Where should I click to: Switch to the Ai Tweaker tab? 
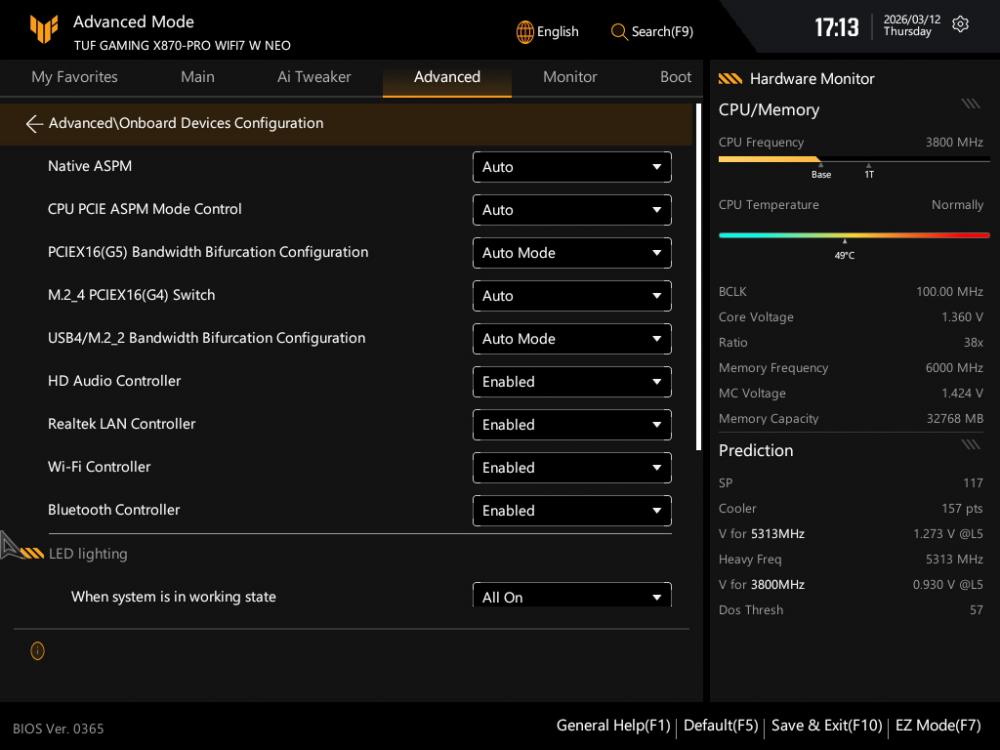tap(314, 77)
